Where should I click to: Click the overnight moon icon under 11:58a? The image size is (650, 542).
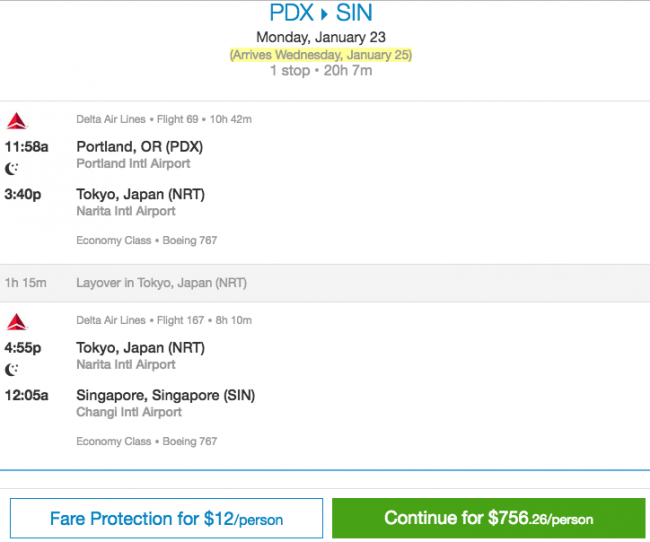(x=12, y=168)
